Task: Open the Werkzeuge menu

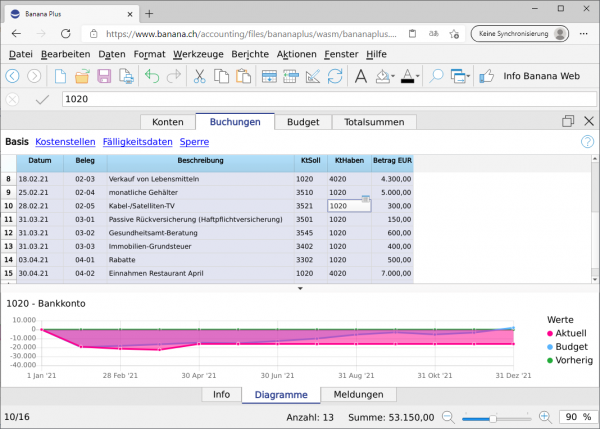Action: [x=198, y=54]
